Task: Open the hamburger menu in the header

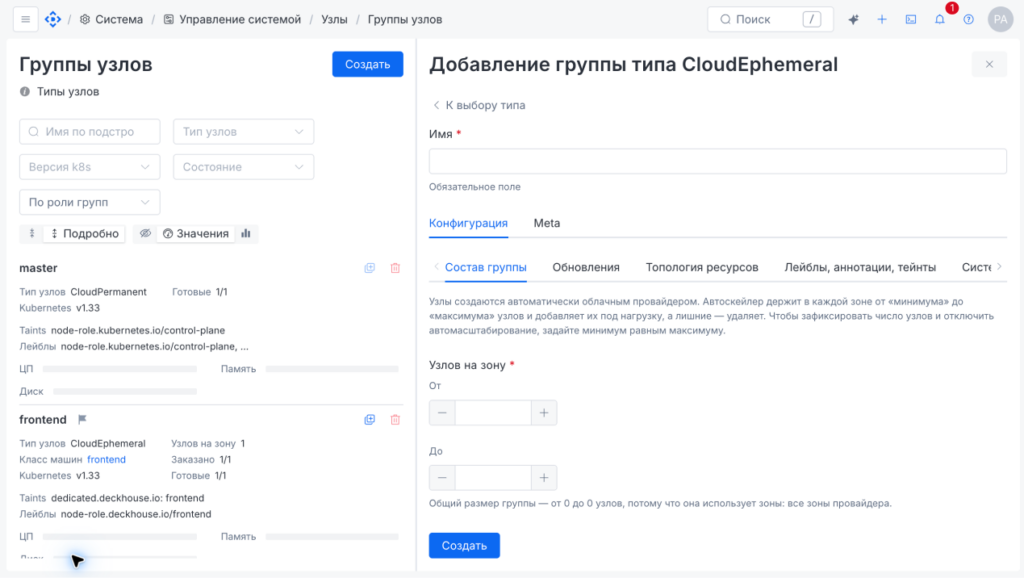Action: click(x=25, y=20)
